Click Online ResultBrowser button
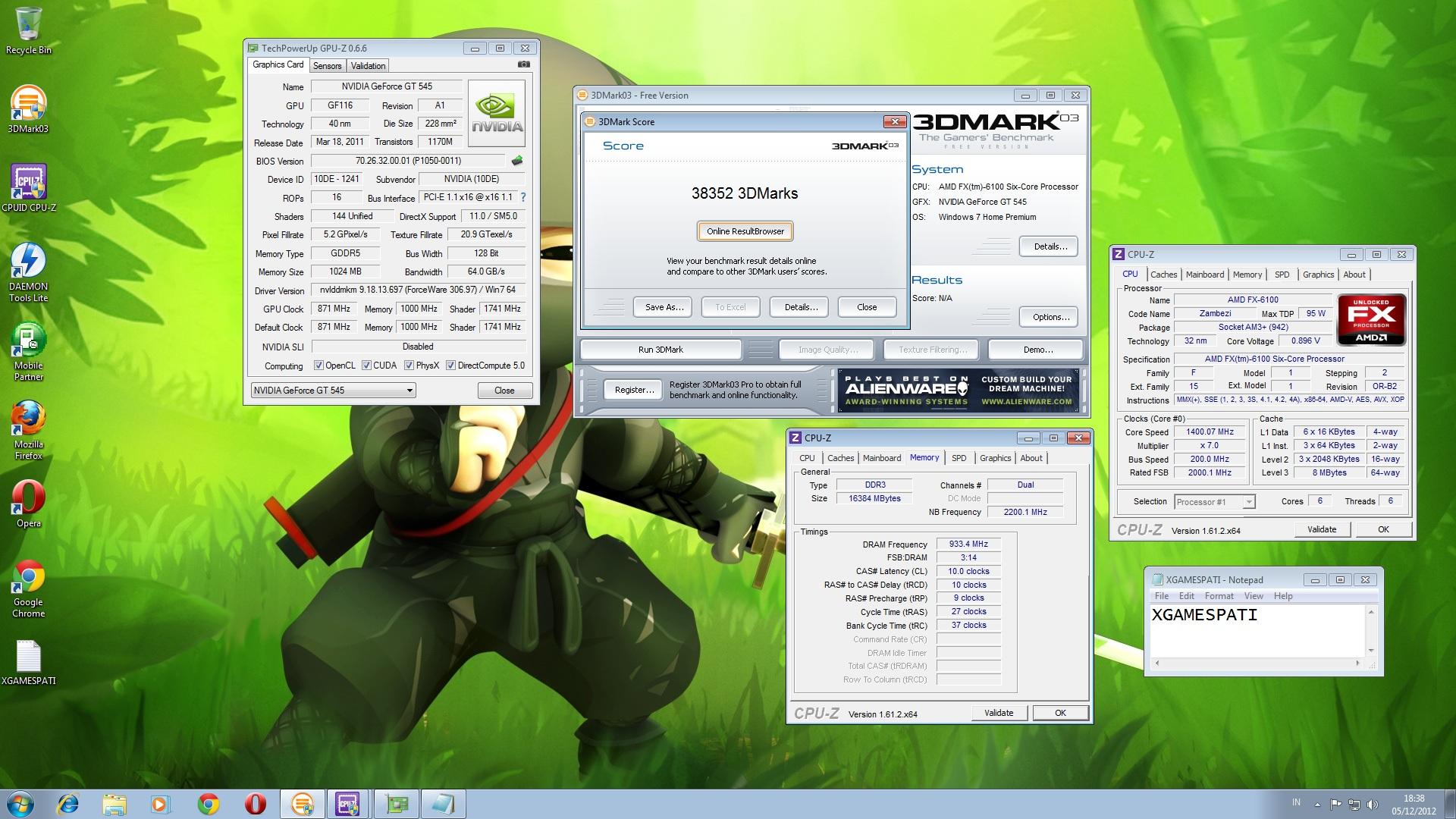This screenshot has height=819, width=1456. pyautogui.click(x=745, y=231)
